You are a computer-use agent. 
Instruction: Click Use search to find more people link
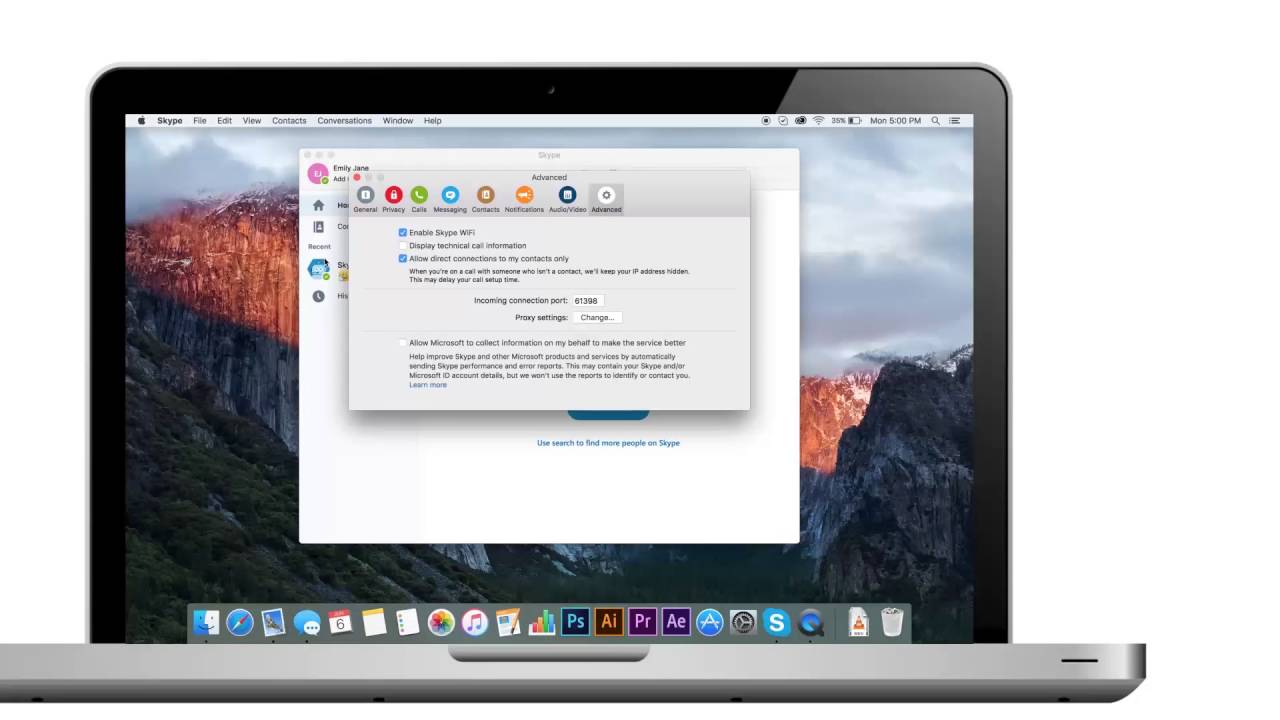[x=608, y=443]
